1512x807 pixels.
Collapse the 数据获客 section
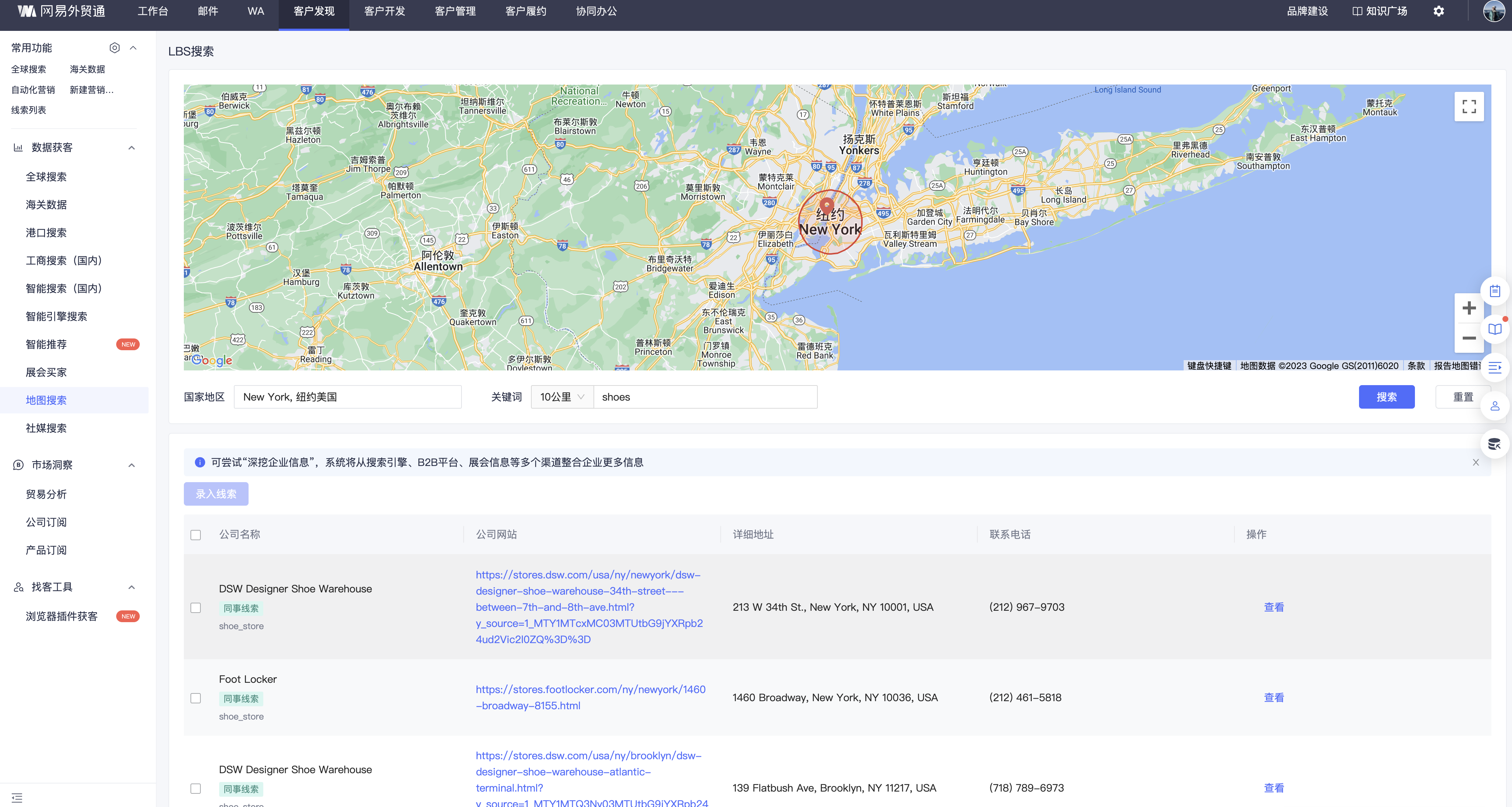[132, 147]
